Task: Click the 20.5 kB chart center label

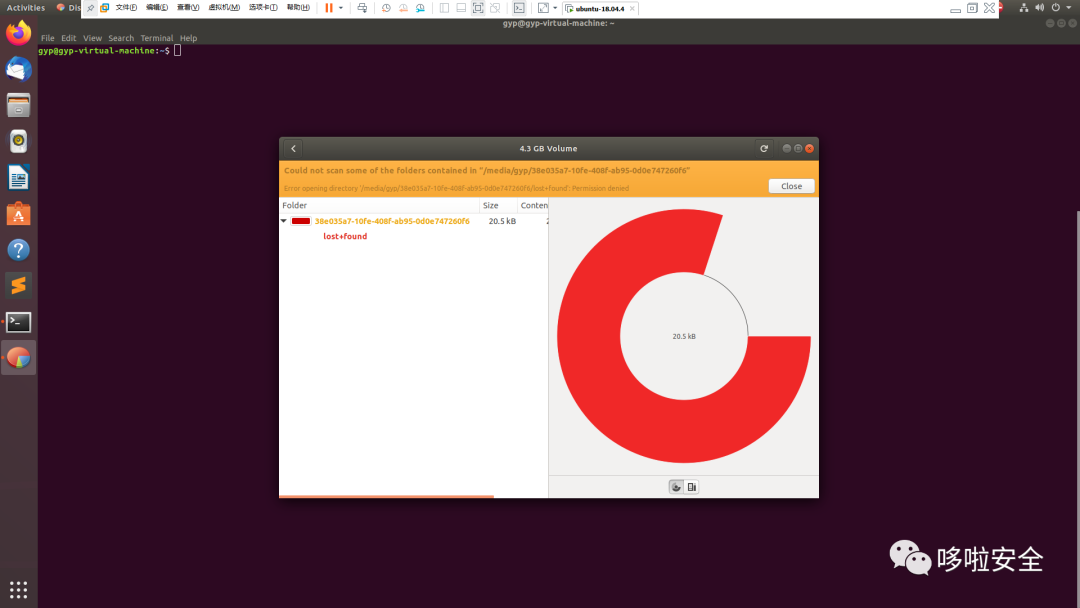Action: (684, 337)
